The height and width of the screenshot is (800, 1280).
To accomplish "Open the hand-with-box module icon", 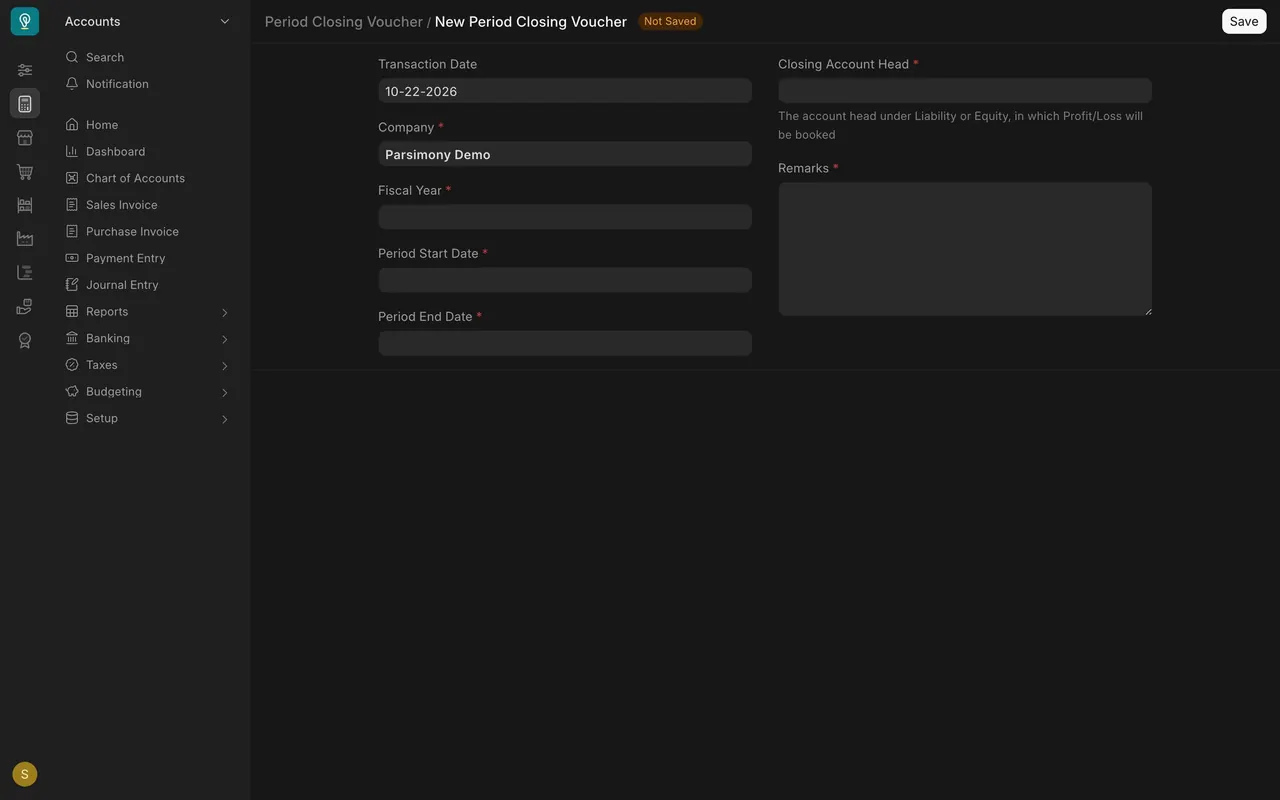I will (x=25, y=307).
